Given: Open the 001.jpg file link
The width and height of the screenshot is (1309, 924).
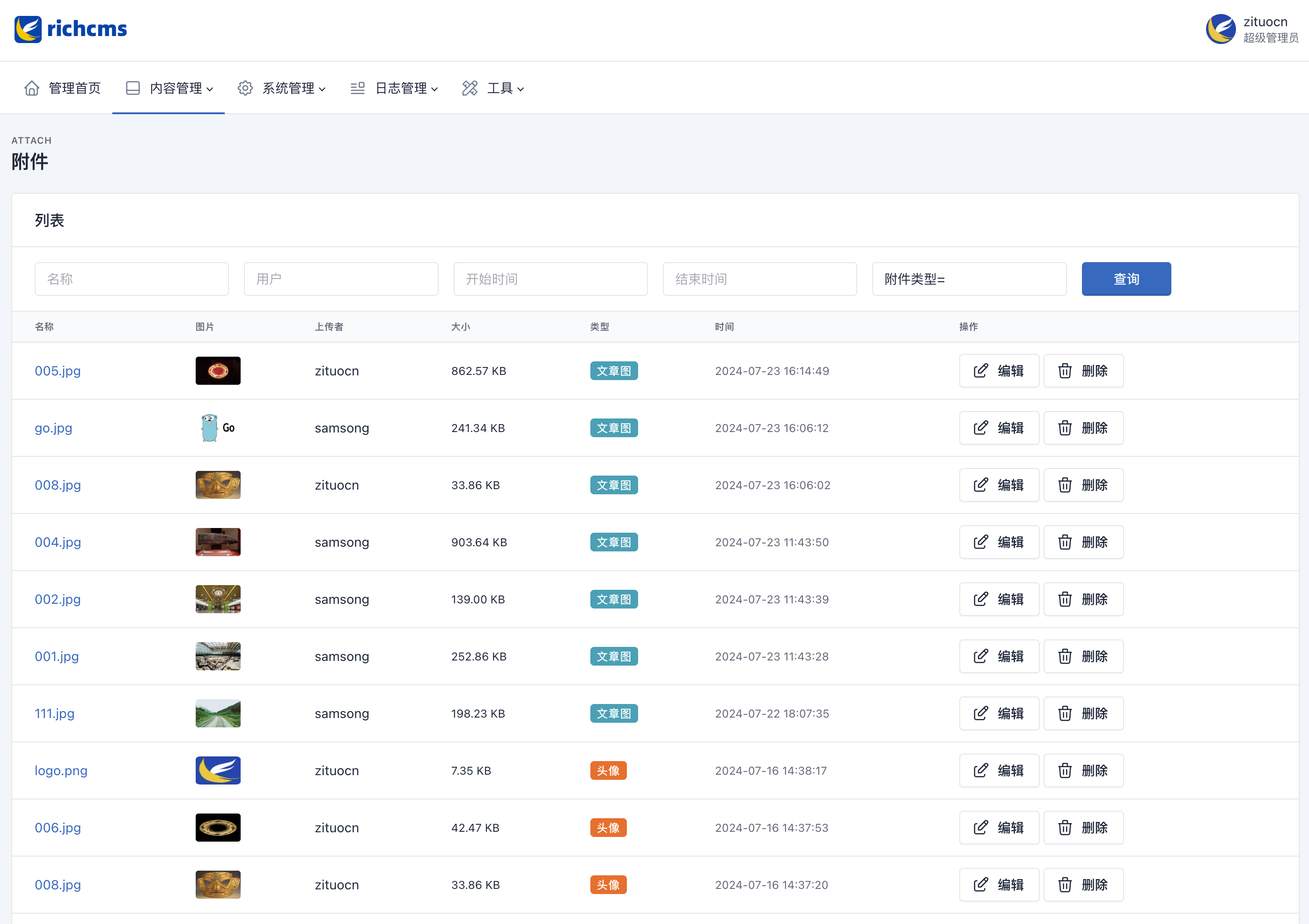Looking at the screenshot, I should [57, 656].
